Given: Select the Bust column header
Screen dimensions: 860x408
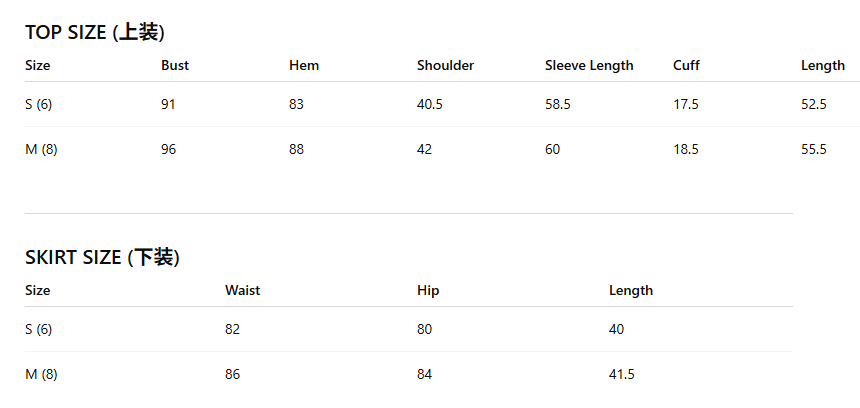Looking at the screenshot, I should point(175,65).
